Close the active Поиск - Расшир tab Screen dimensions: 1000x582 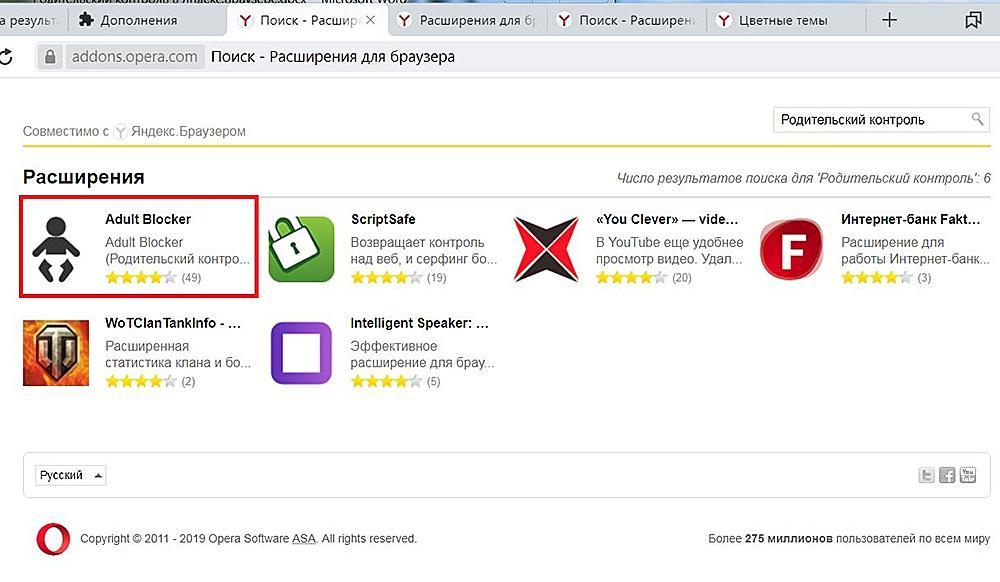(x=371, y=20)
